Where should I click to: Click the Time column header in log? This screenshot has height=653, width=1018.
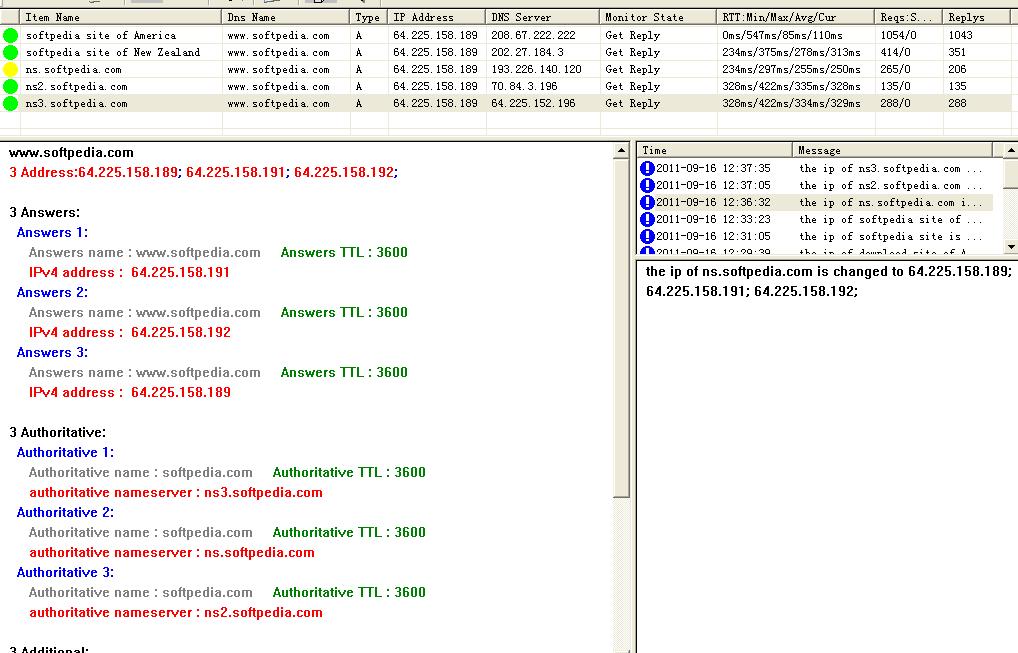(x=714, y=150)
